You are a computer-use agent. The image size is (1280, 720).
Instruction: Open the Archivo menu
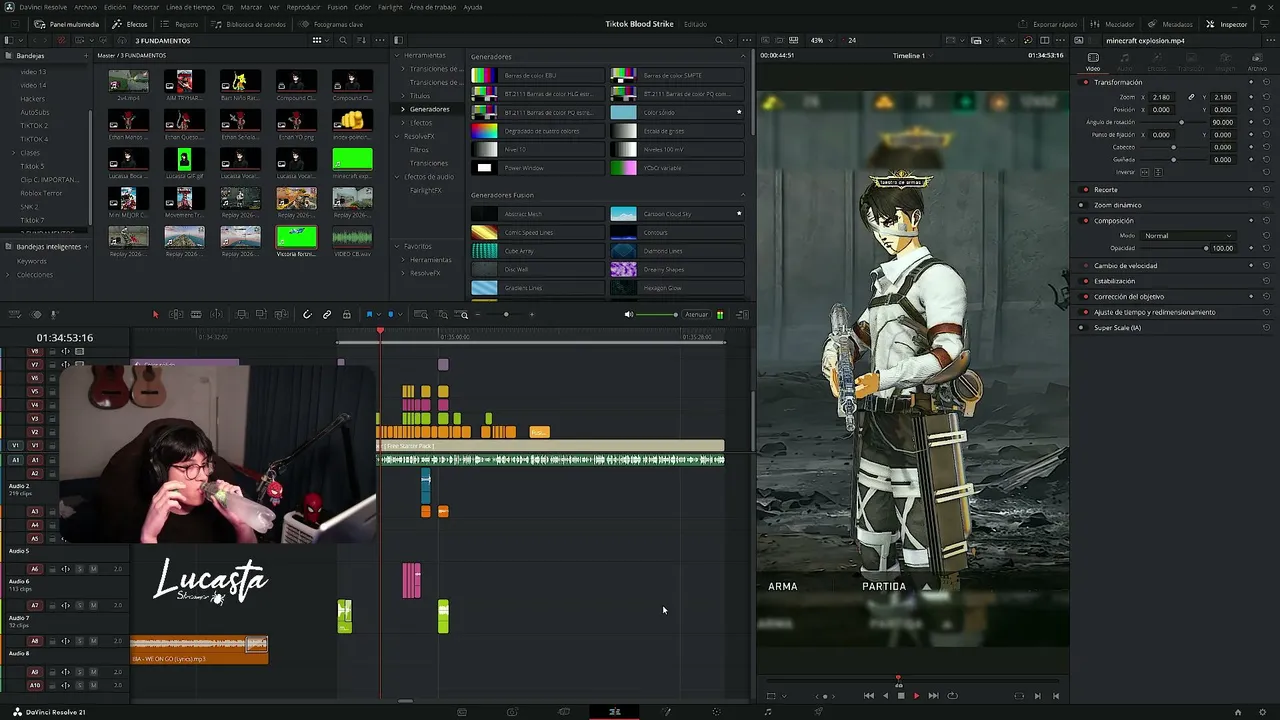pyautogui.click(x=85, y=7)
